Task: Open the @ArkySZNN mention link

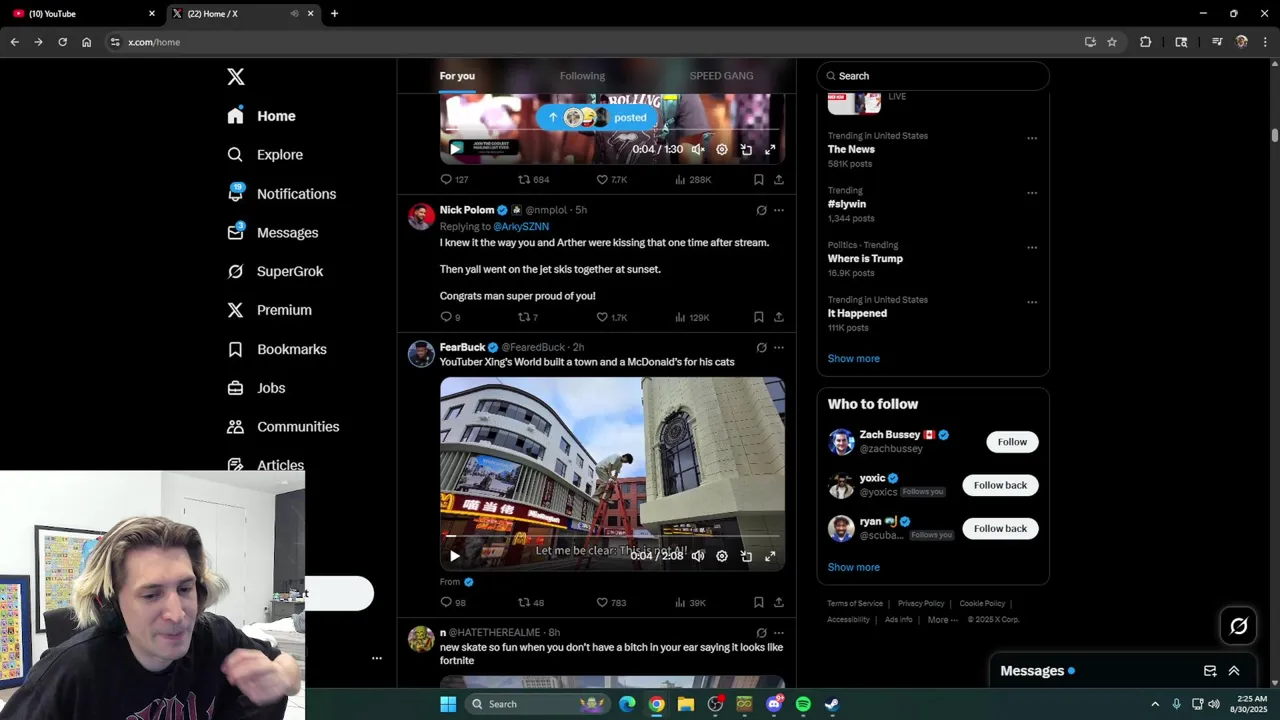Action: click(521, 227)
